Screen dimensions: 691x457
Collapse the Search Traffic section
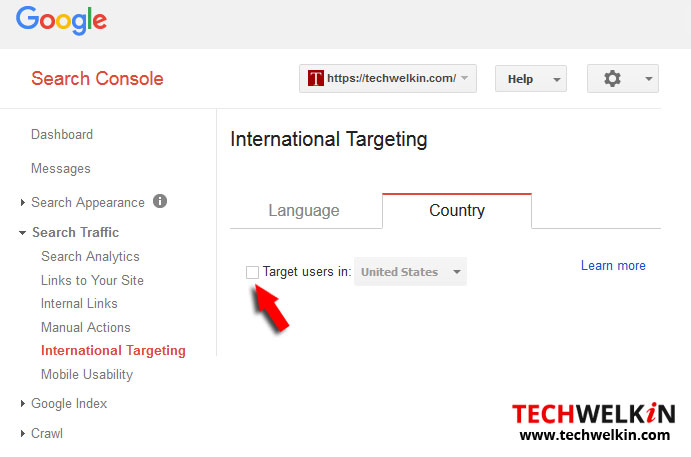pos(22,233)
